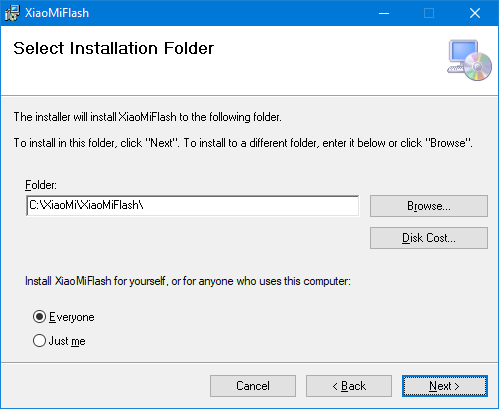Viewport: 499px width, 409px height.
Task: Click the 'Install XiaoMiFlash for yourself' prompt text
Action: pyautogui.click(x=188, y=281)
